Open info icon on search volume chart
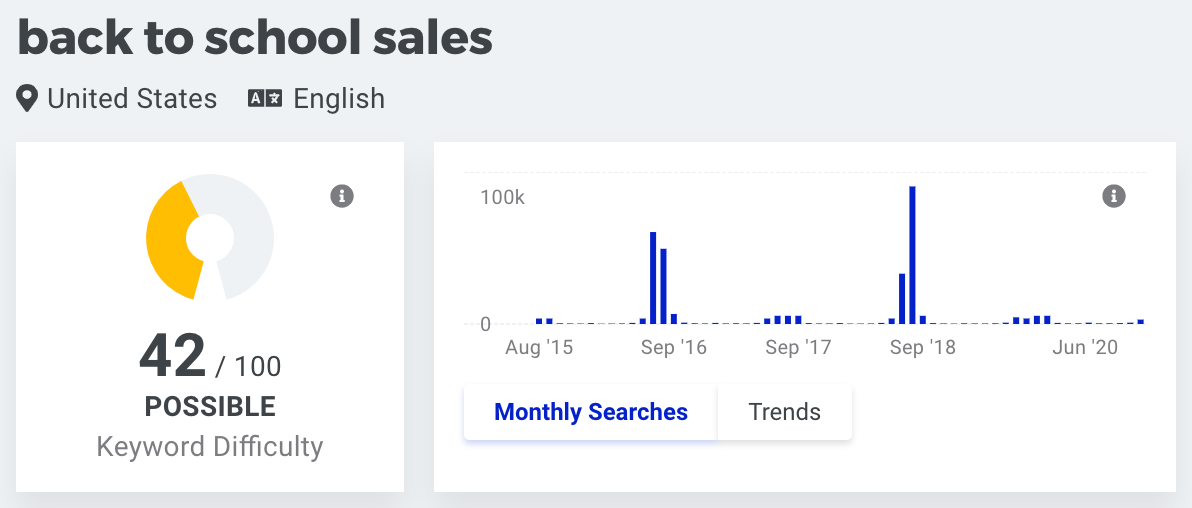This screenshot has width=1192, height=508. (1114, 196)
